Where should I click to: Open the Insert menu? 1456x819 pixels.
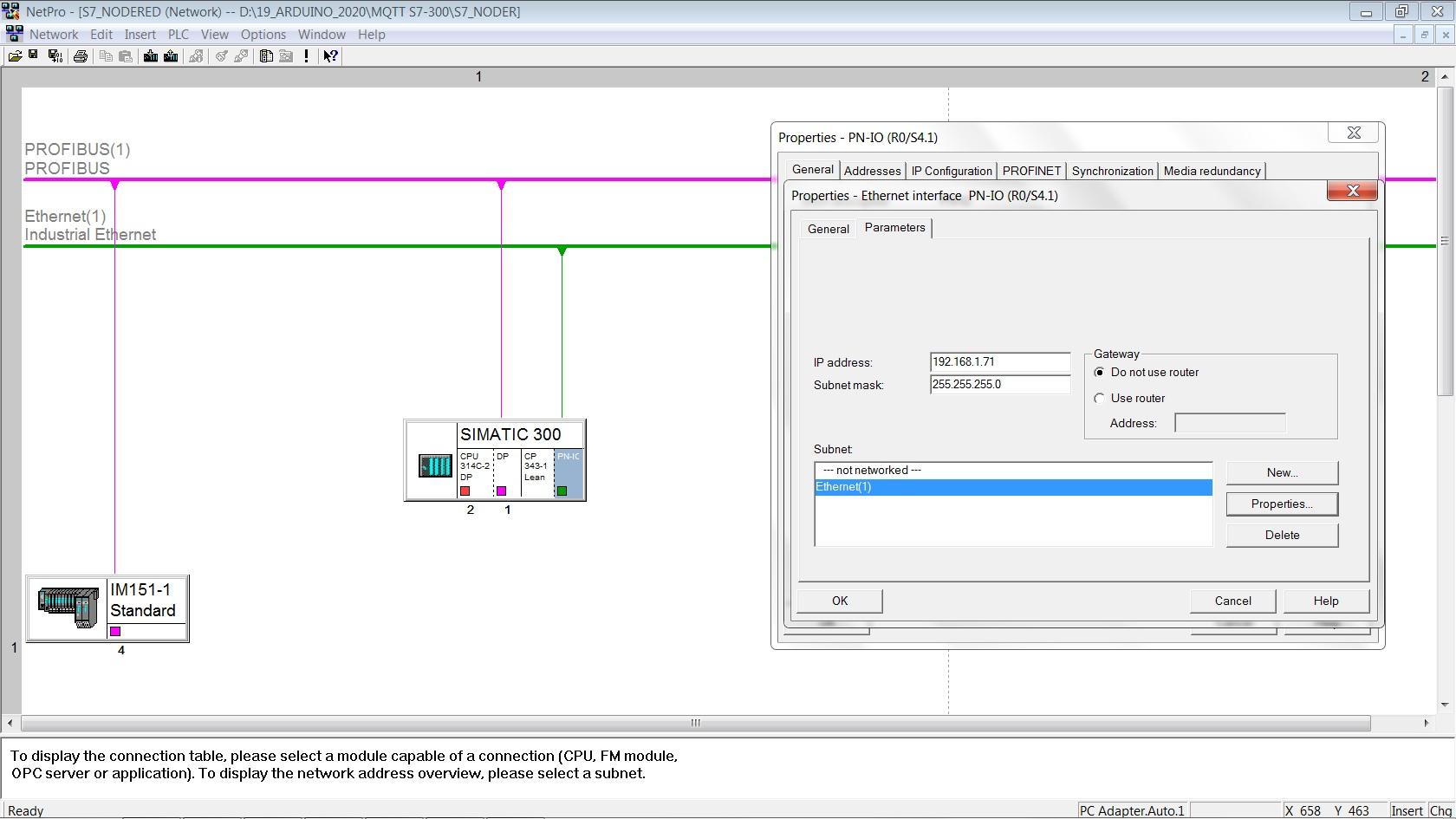coord(140,35)
